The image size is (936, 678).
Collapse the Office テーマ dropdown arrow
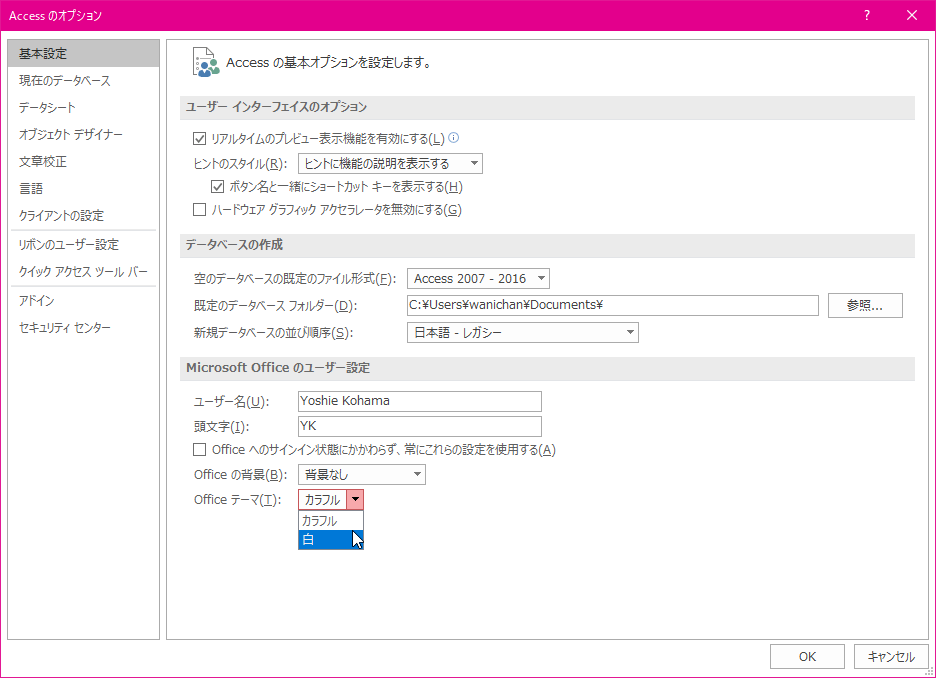(x=355, y=500)
